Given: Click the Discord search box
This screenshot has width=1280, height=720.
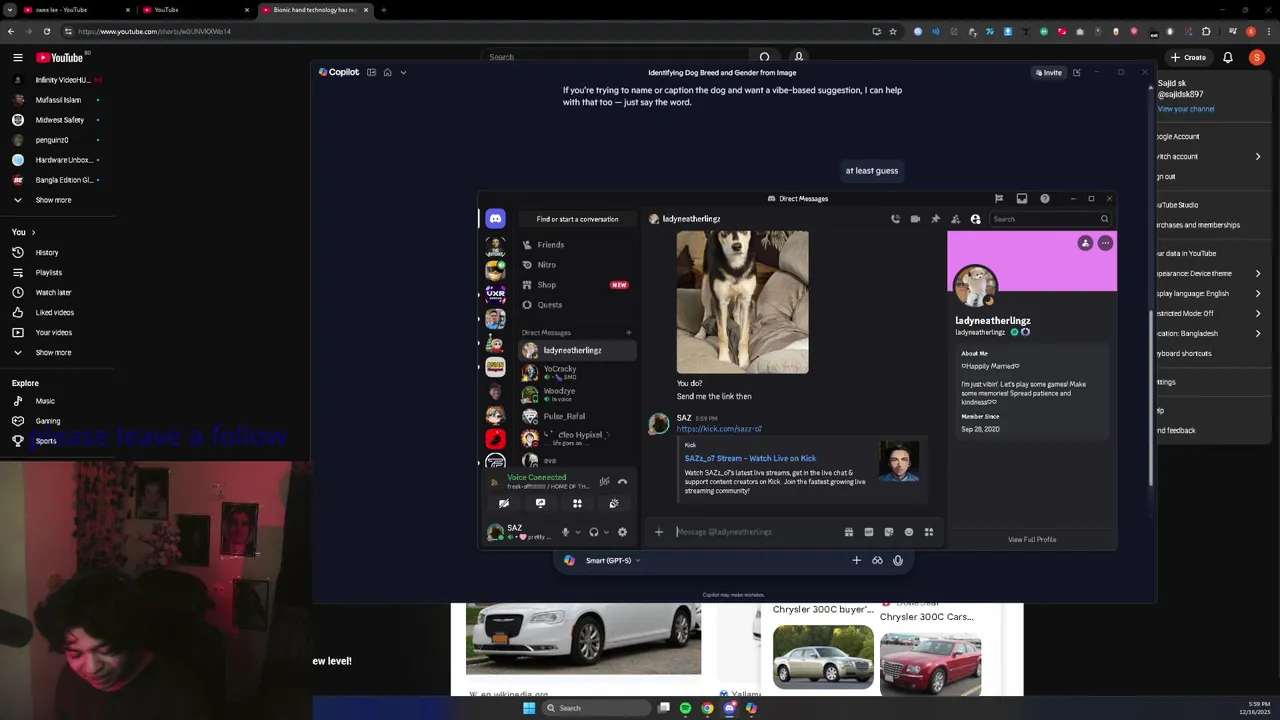Looking at the screenshot, I should point(1050,219).
